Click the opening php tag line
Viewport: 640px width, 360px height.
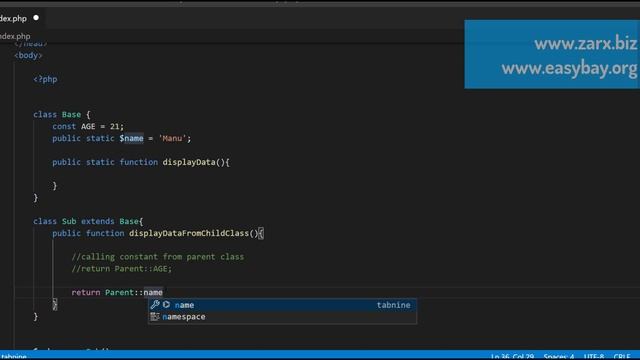point(45,79)
